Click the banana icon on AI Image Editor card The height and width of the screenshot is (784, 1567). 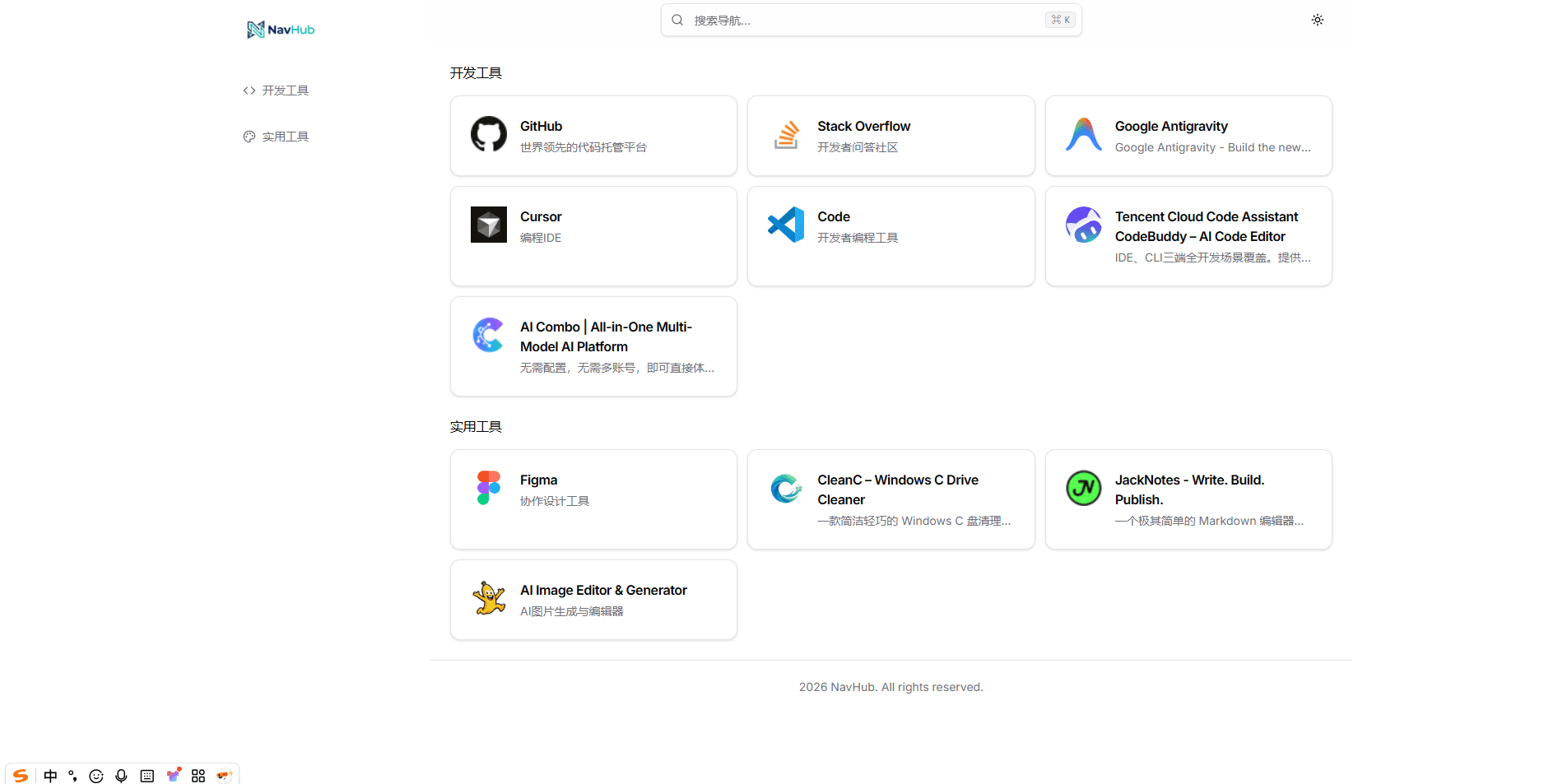click(x=488, y=598)
